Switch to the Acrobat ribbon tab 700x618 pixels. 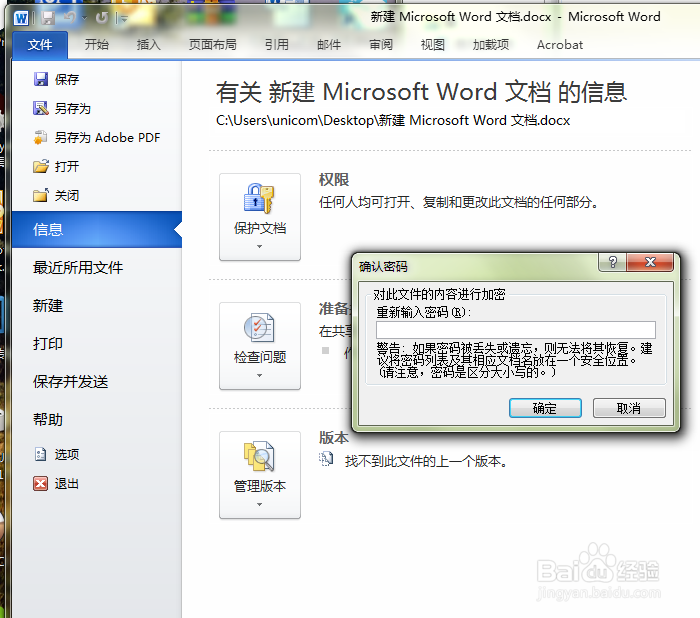(560, 45)
